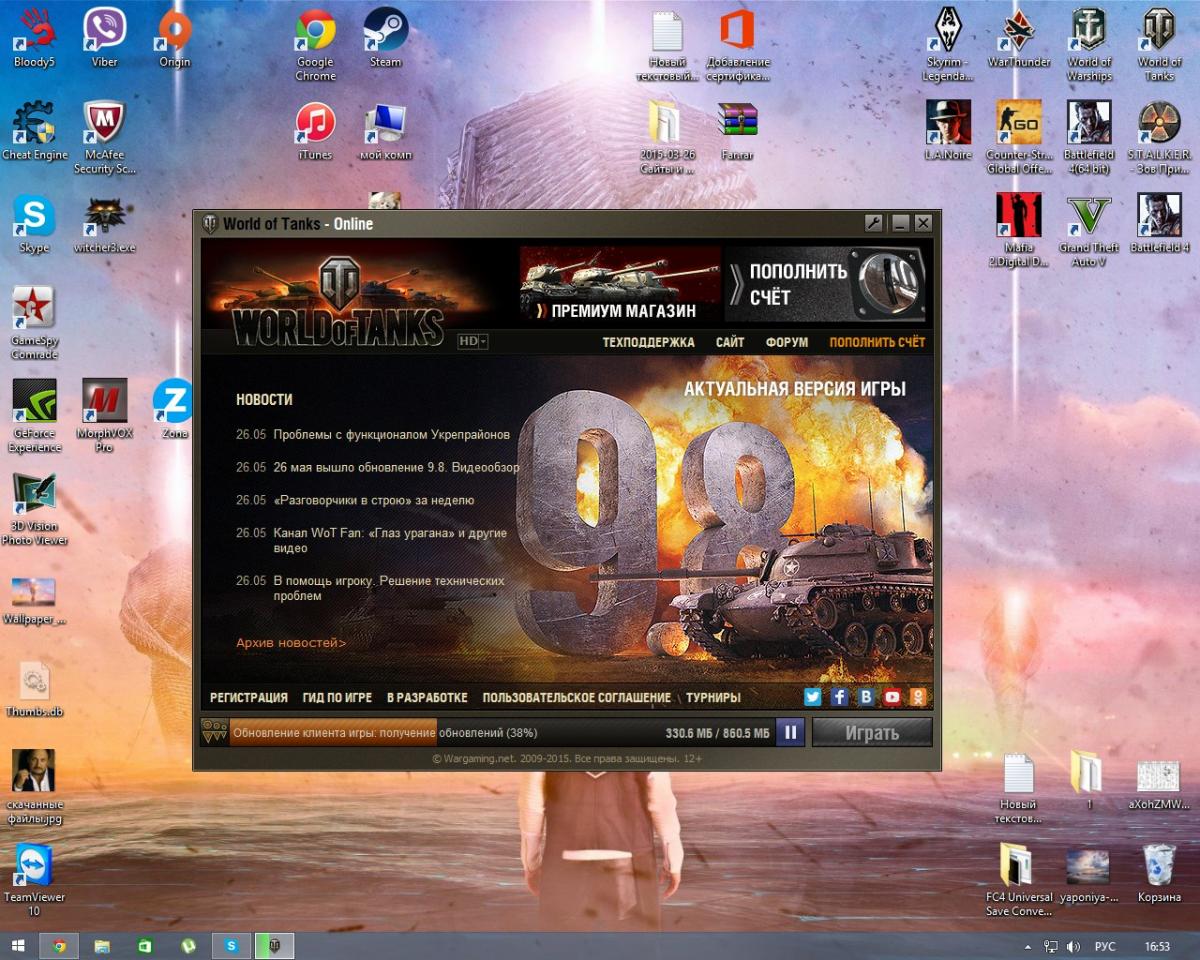Open the YouTube social icon
The image size is (1200, 960).
891,697
